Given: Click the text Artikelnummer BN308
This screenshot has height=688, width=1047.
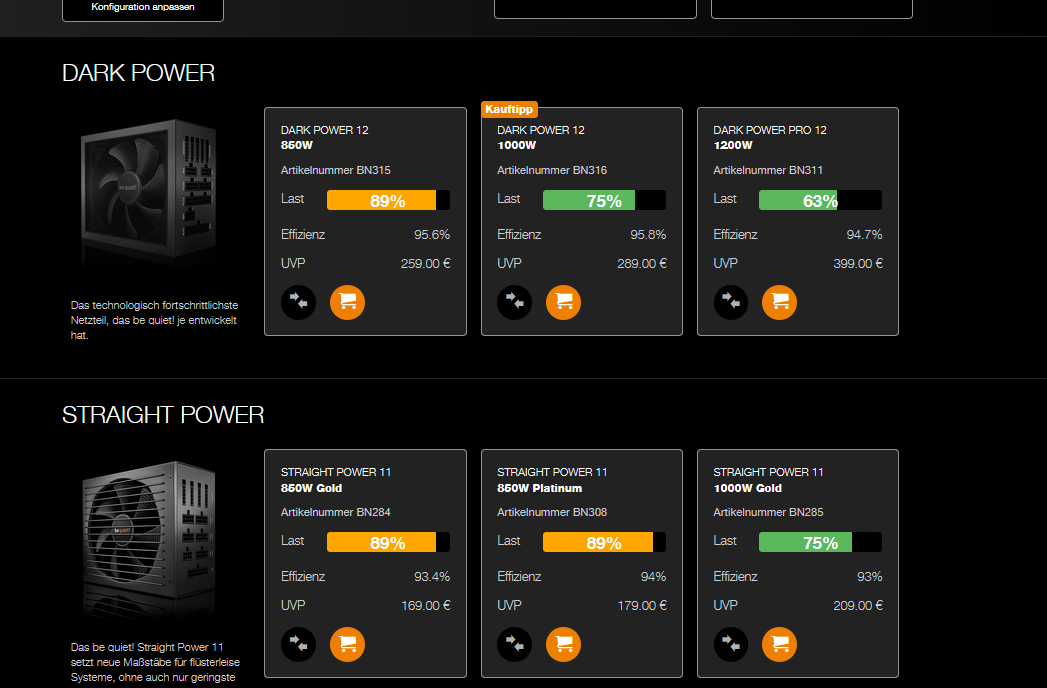Looking at the screenshot, I should (x=552, y=512).
